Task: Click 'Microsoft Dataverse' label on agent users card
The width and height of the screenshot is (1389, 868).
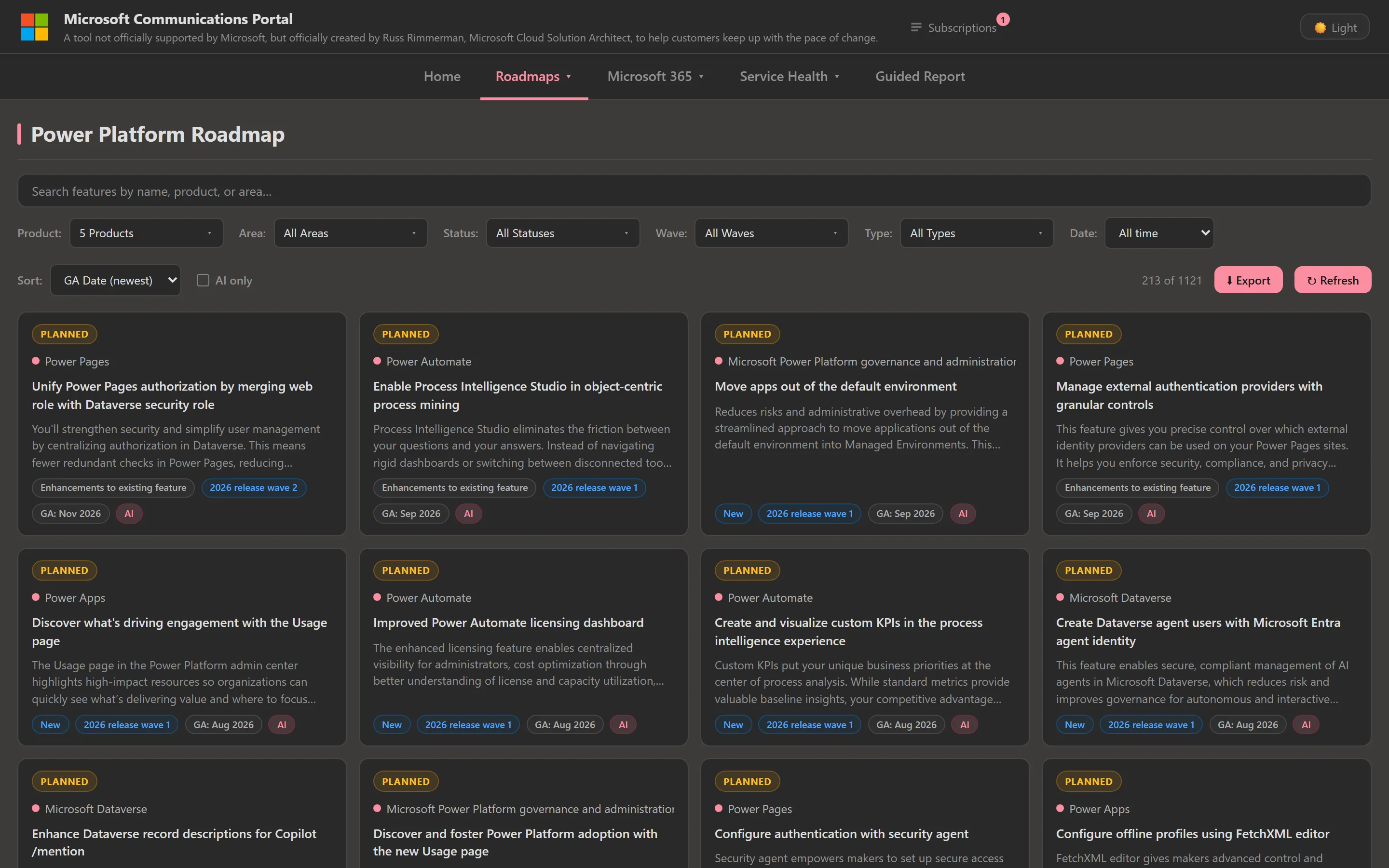Action: 1120,597
